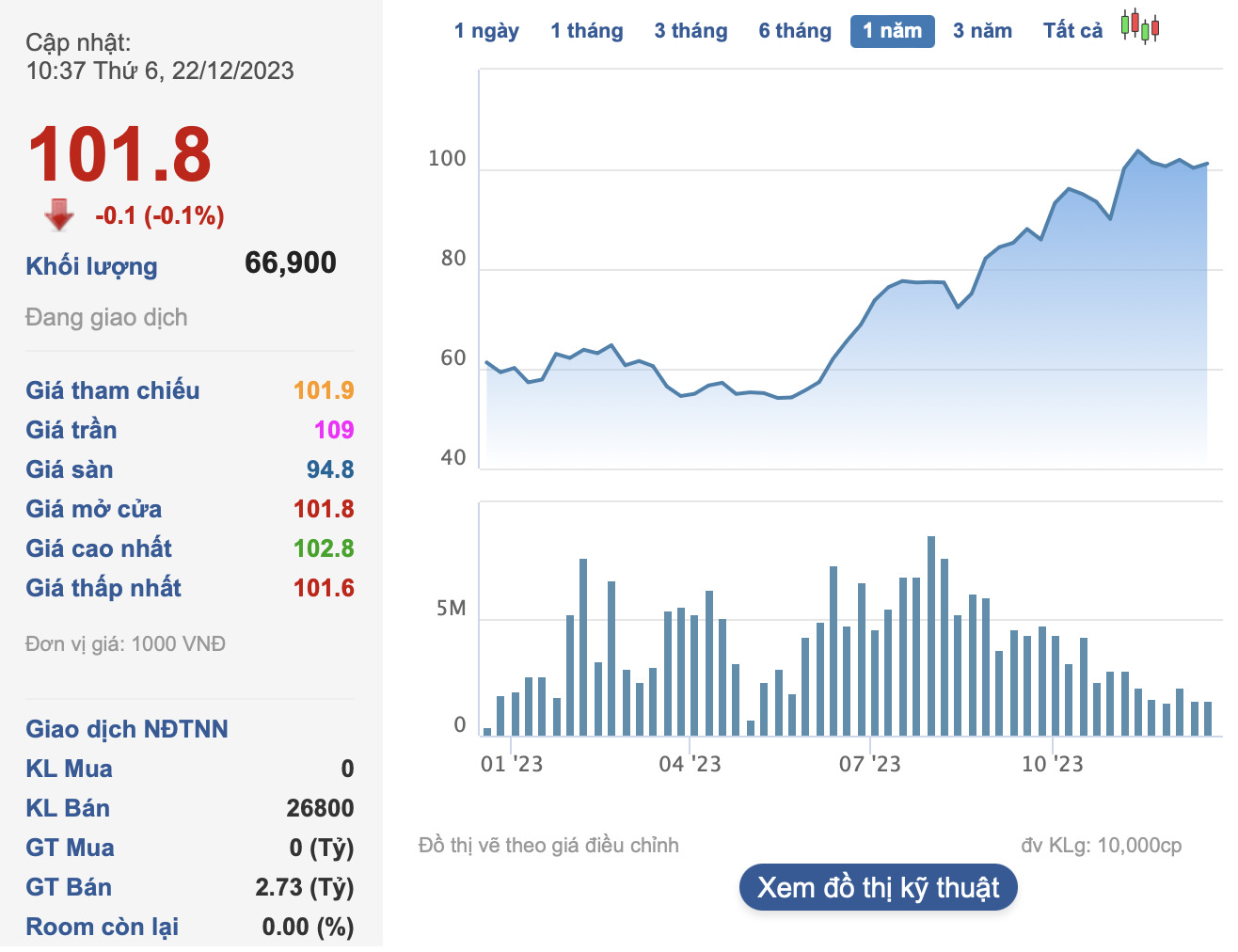Click the price line peak above 100
1238x952 pixels.
[1138, 151]
